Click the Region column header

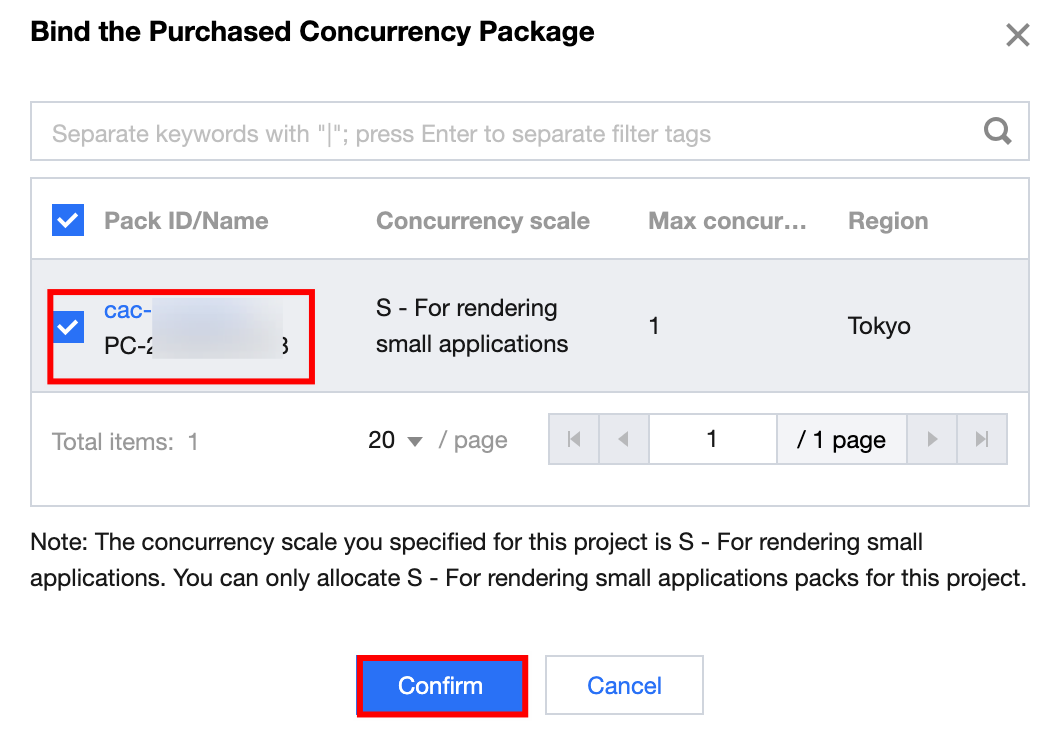pos(888,221)
